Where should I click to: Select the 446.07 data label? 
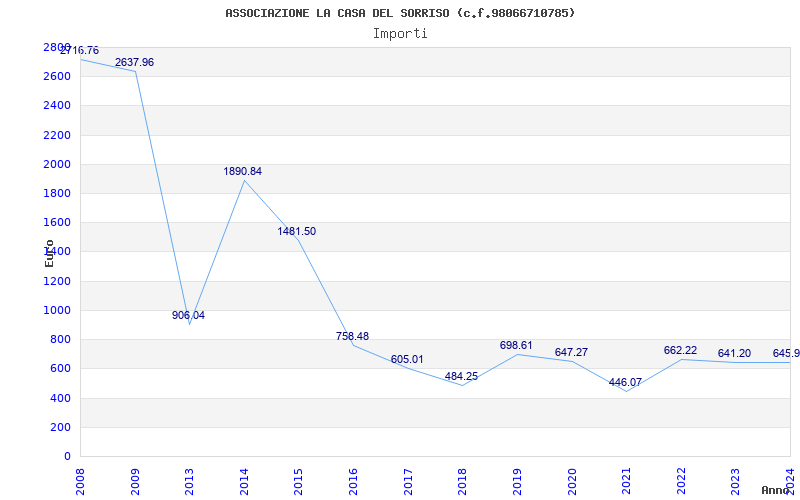click(625, 383)
